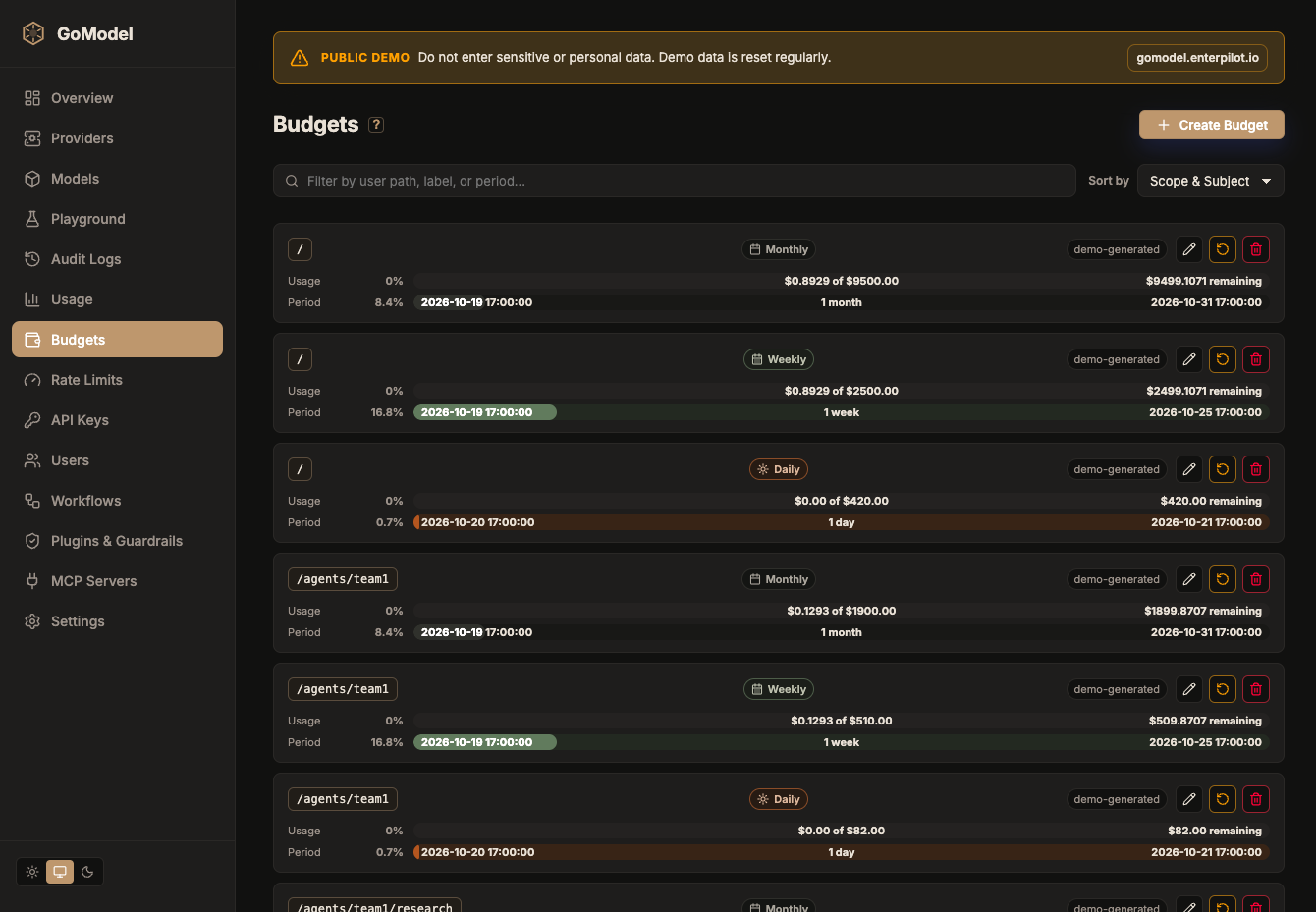Open the Budgets help question-mark icon

[376, 125]
